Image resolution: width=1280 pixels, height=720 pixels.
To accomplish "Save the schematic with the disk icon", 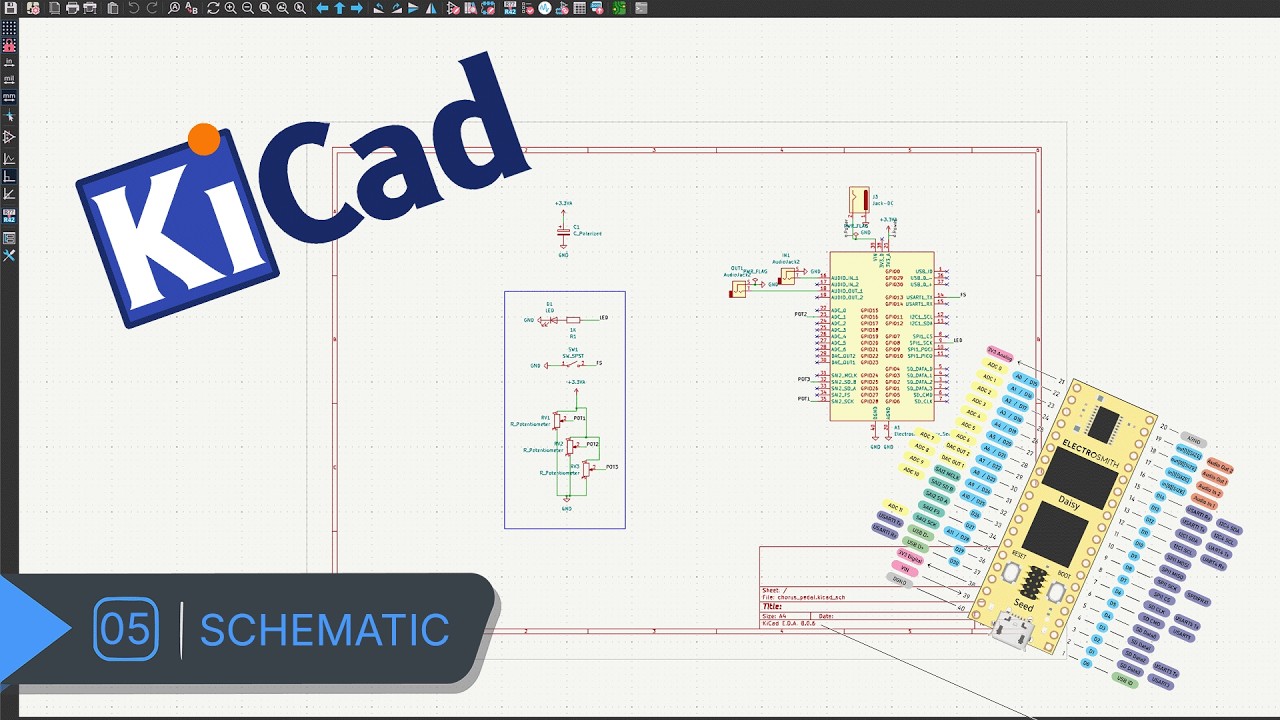I will pos(10,8).
